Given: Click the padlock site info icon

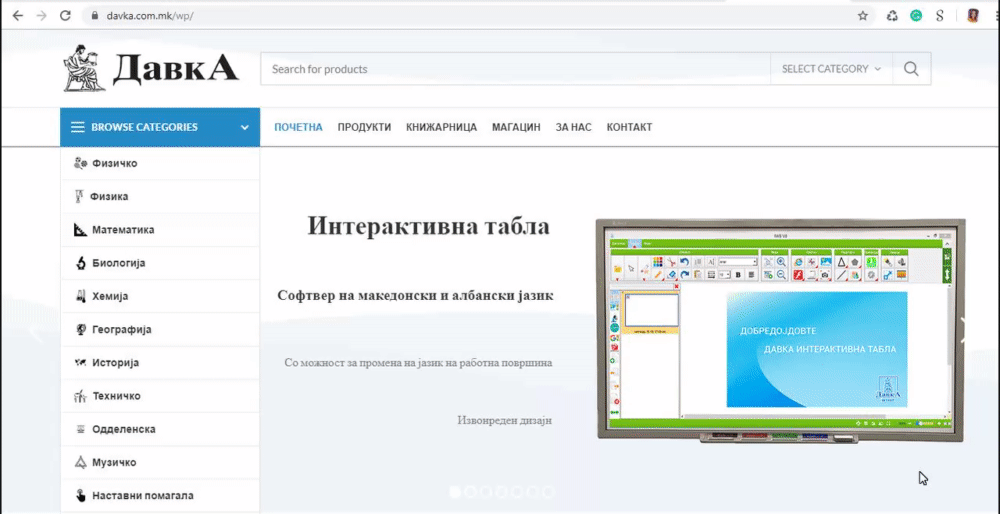Looking at the screenshot, I should pyautogui.click(x=95, y=16).
